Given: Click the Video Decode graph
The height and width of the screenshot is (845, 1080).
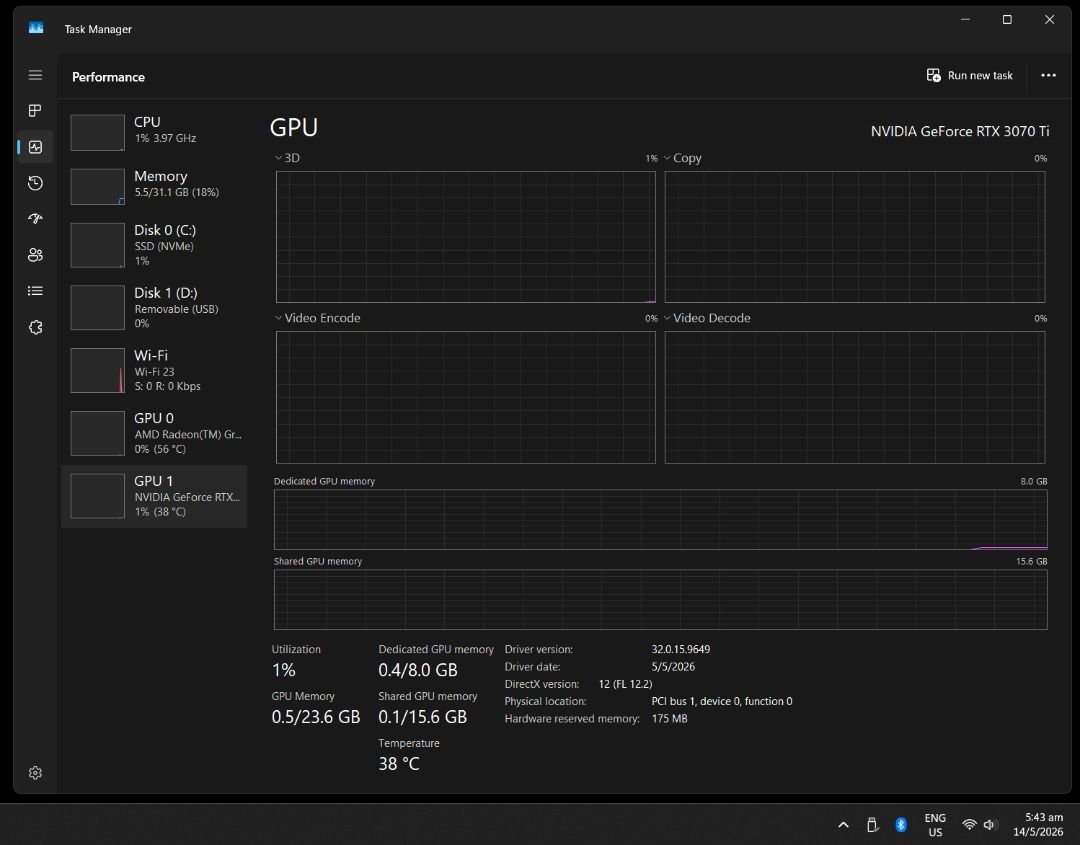Looking at the screenshot, I should click(855, 397).
